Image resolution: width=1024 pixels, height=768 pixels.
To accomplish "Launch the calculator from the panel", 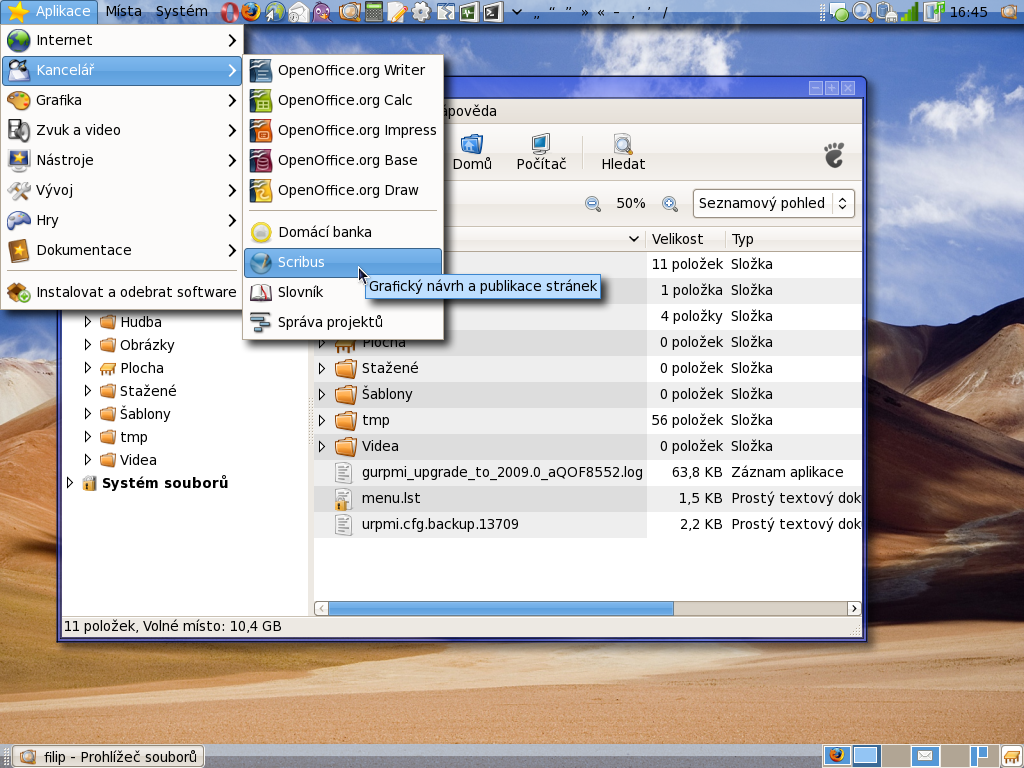I will 374,12.
